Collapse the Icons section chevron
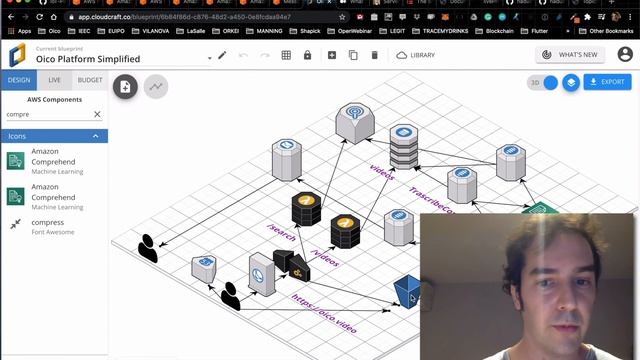Screen dimensions: 640x360 [96, 136]
